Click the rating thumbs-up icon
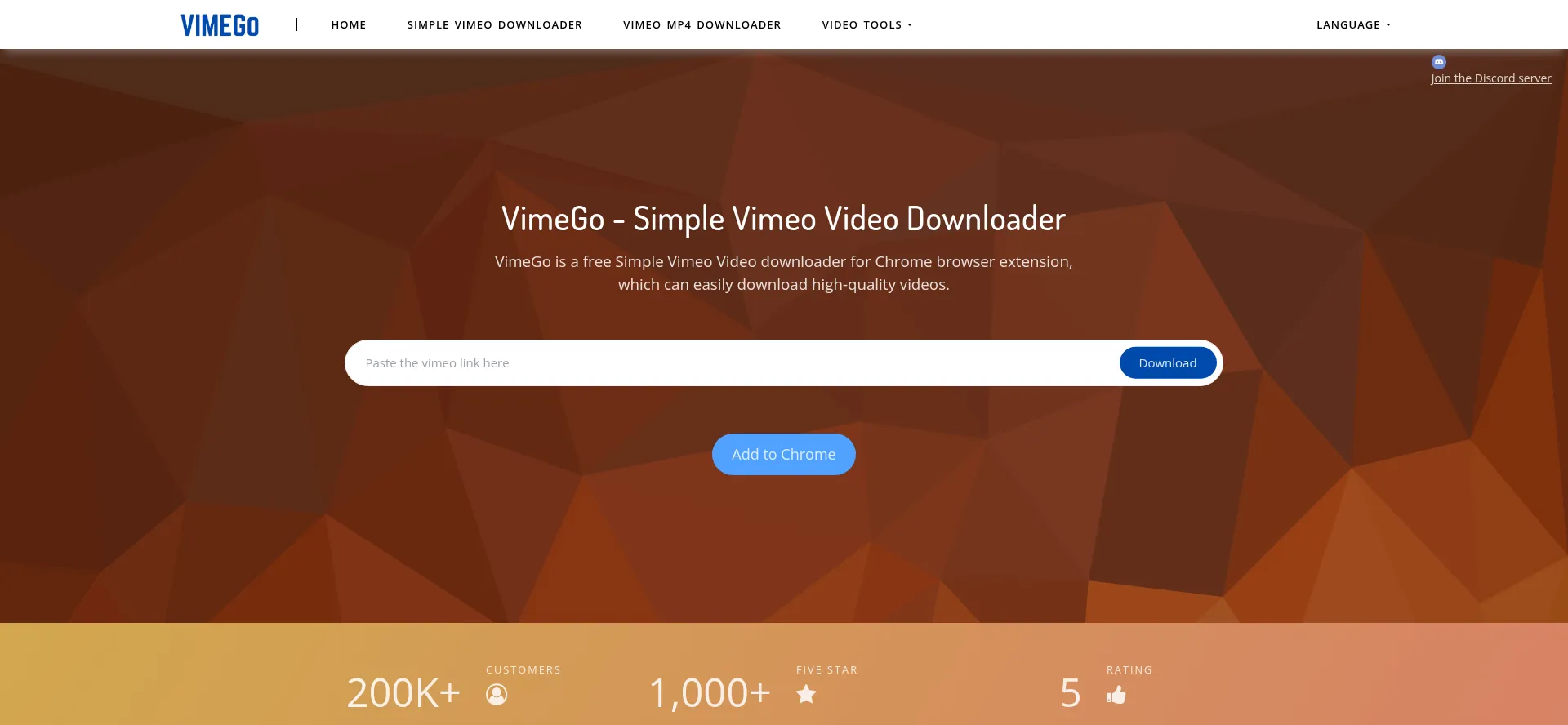Screen dimensions: 1568x725 [1116, 695]
